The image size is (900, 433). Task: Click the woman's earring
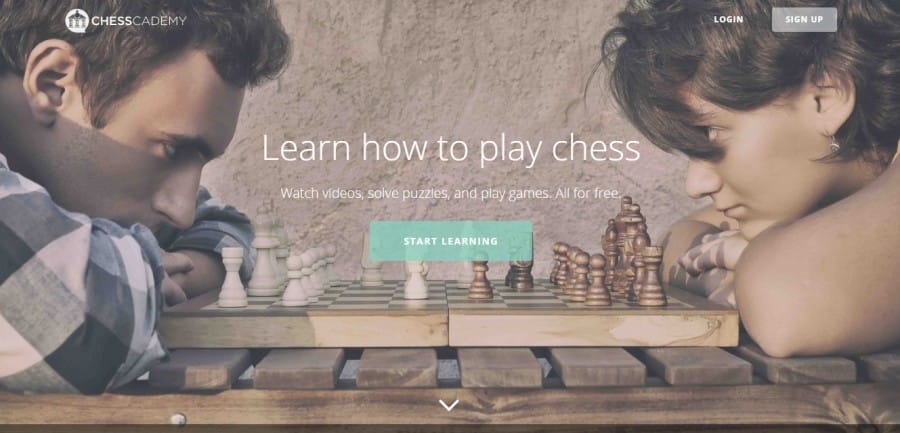click(x=834, y=144)
